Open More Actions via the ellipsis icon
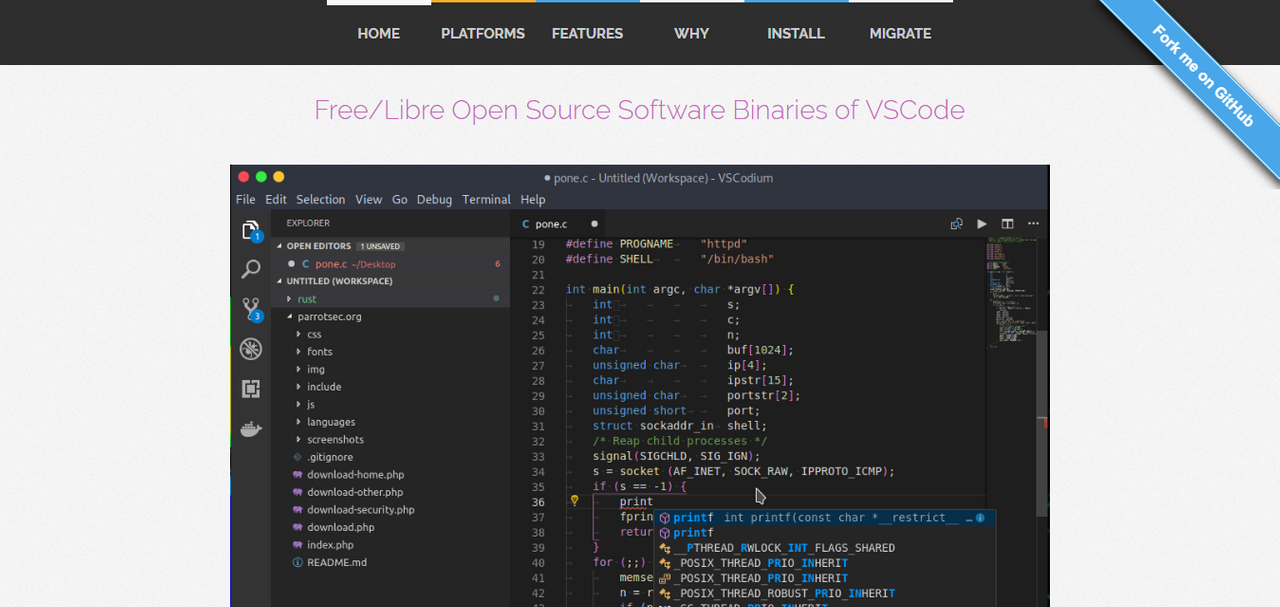Viewport: 1280px width, 607px height. (x=1033, y=224)
